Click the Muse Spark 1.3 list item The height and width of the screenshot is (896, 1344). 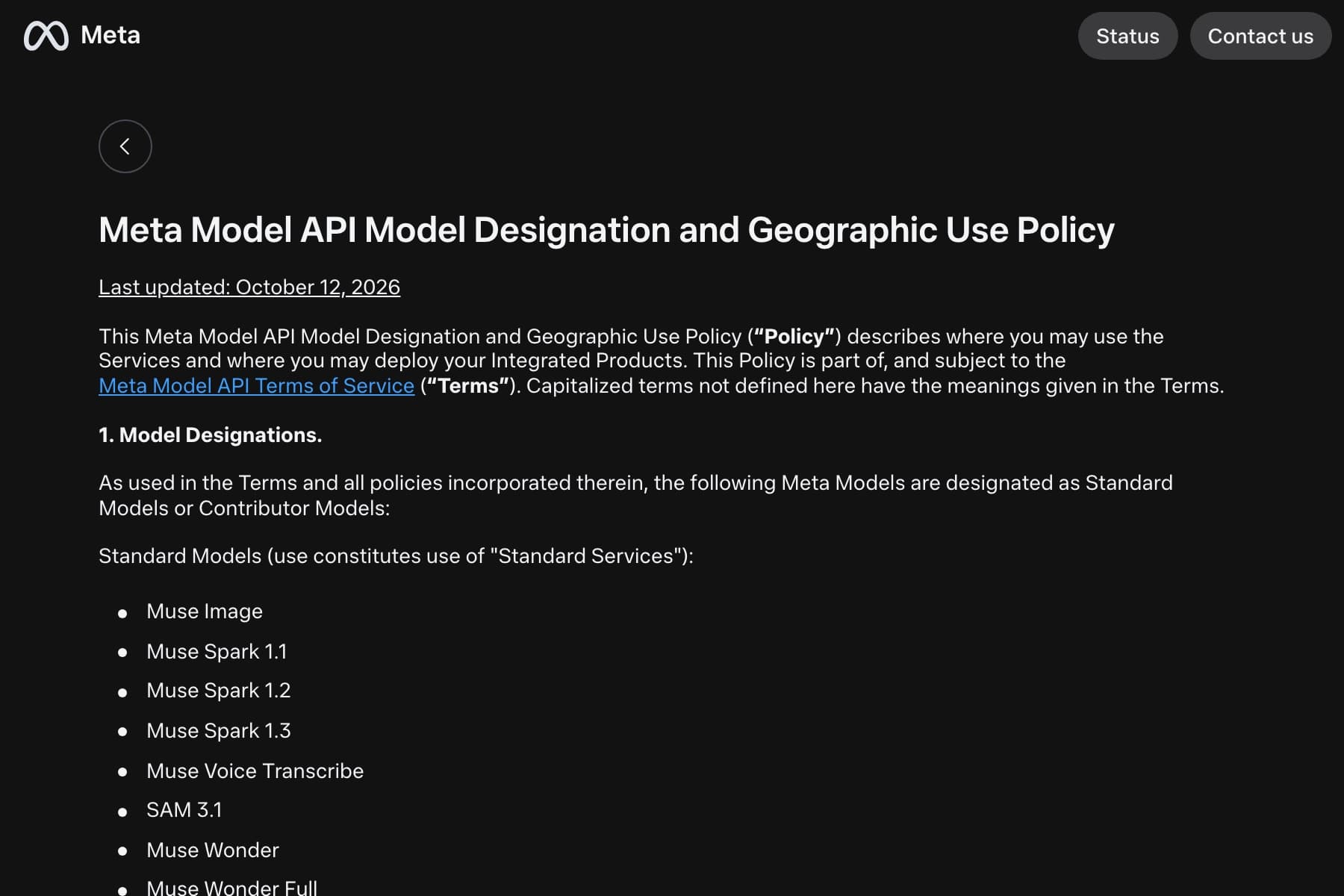pos(219,730)
